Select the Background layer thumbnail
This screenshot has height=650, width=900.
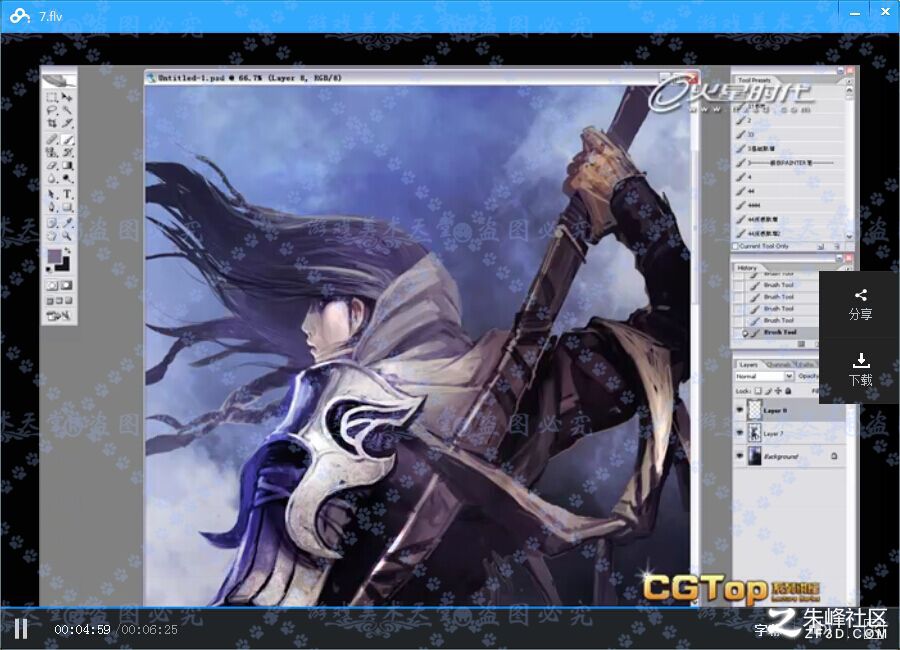754,456
